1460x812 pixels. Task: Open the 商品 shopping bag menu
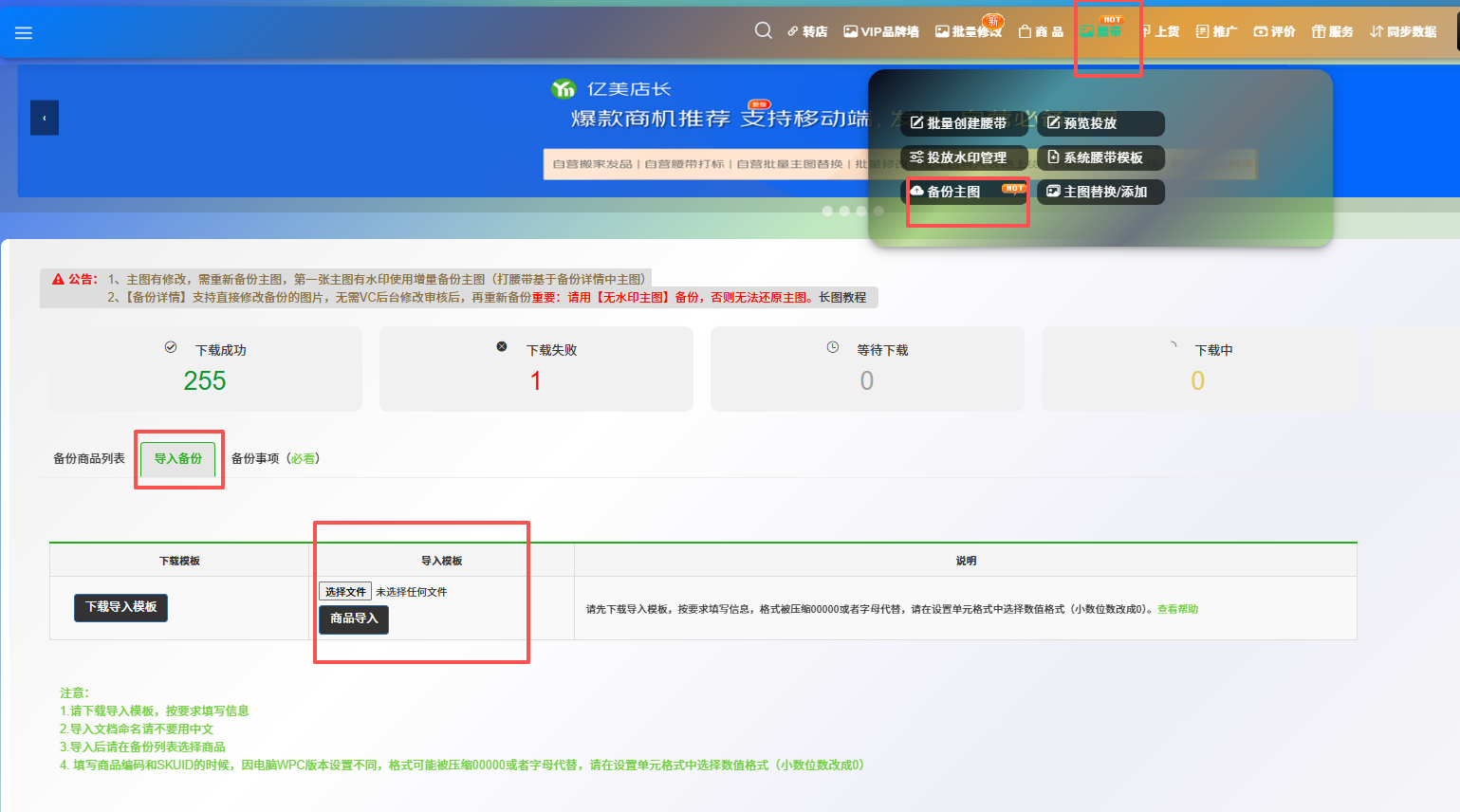click(1041, 32)
